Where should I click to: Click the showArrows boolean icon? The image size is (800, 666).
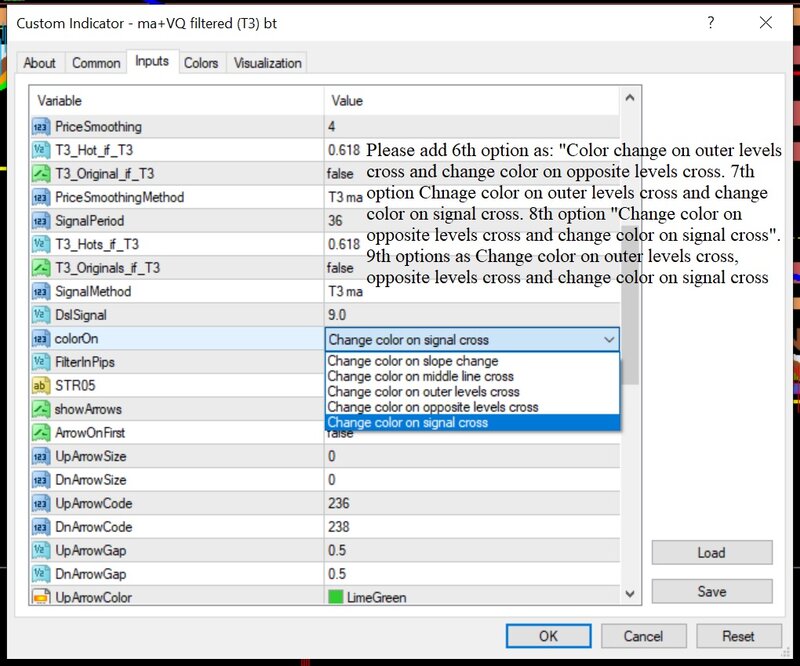coord(41,409)
